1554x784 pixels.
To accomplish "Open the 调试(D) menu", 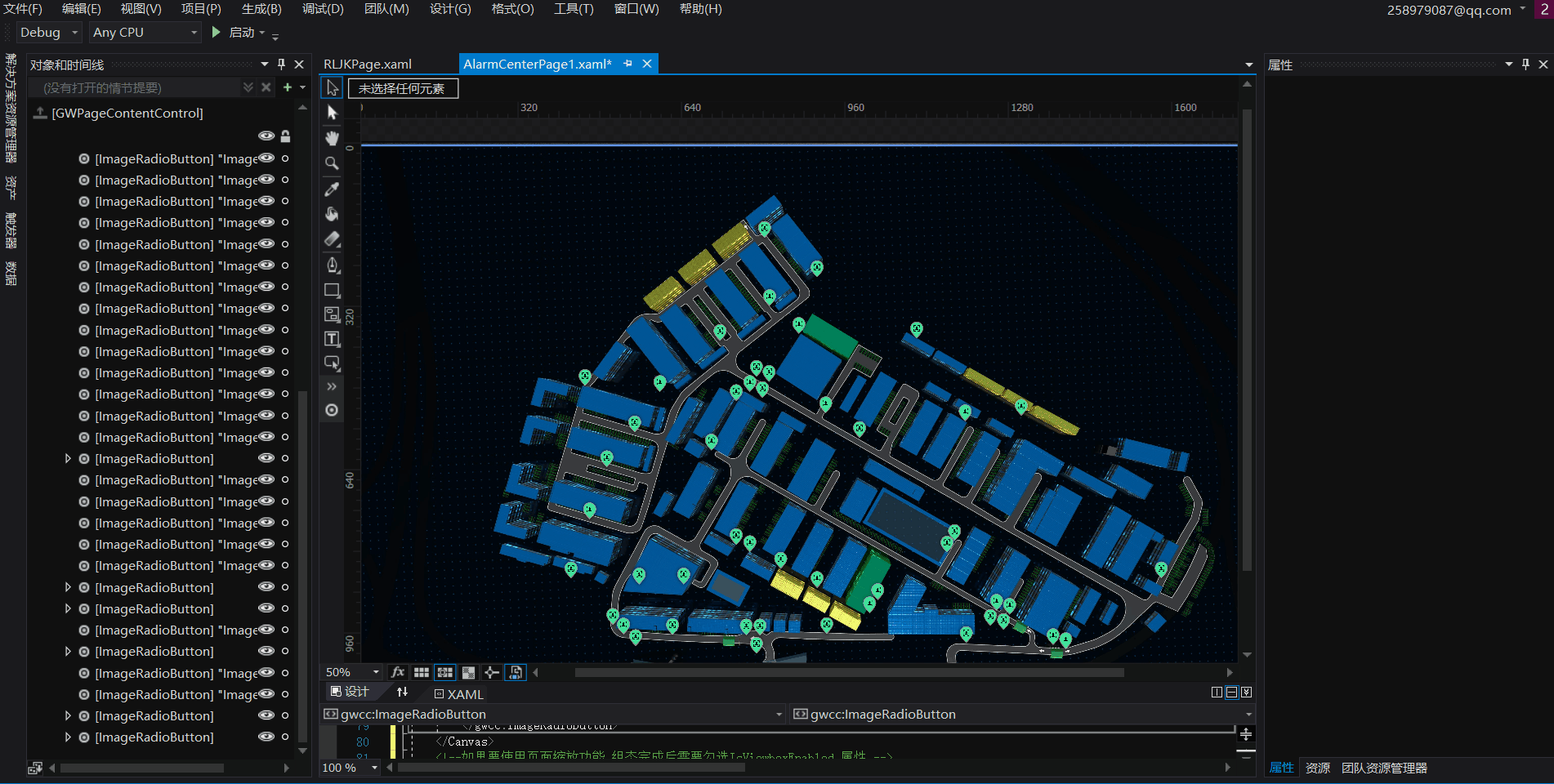I will (323, 9).
